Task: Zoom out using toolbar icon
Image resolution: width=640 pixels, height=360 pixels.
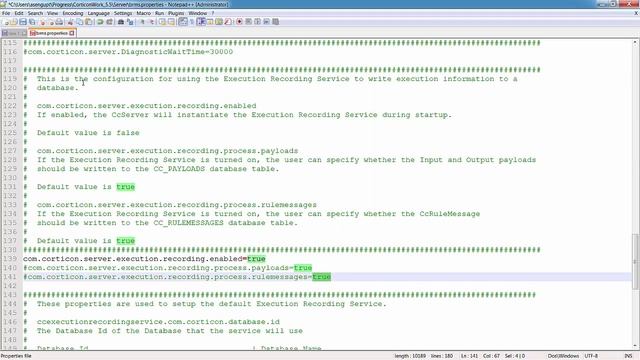Action: pos(151,22)
